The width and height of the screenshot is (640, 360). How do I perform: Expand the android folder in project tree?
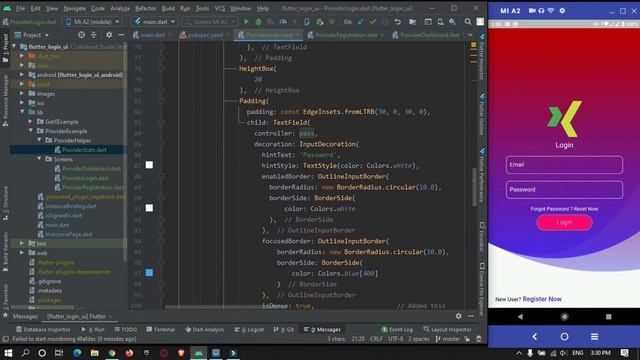pyautogui.click(x=22, y=75)
